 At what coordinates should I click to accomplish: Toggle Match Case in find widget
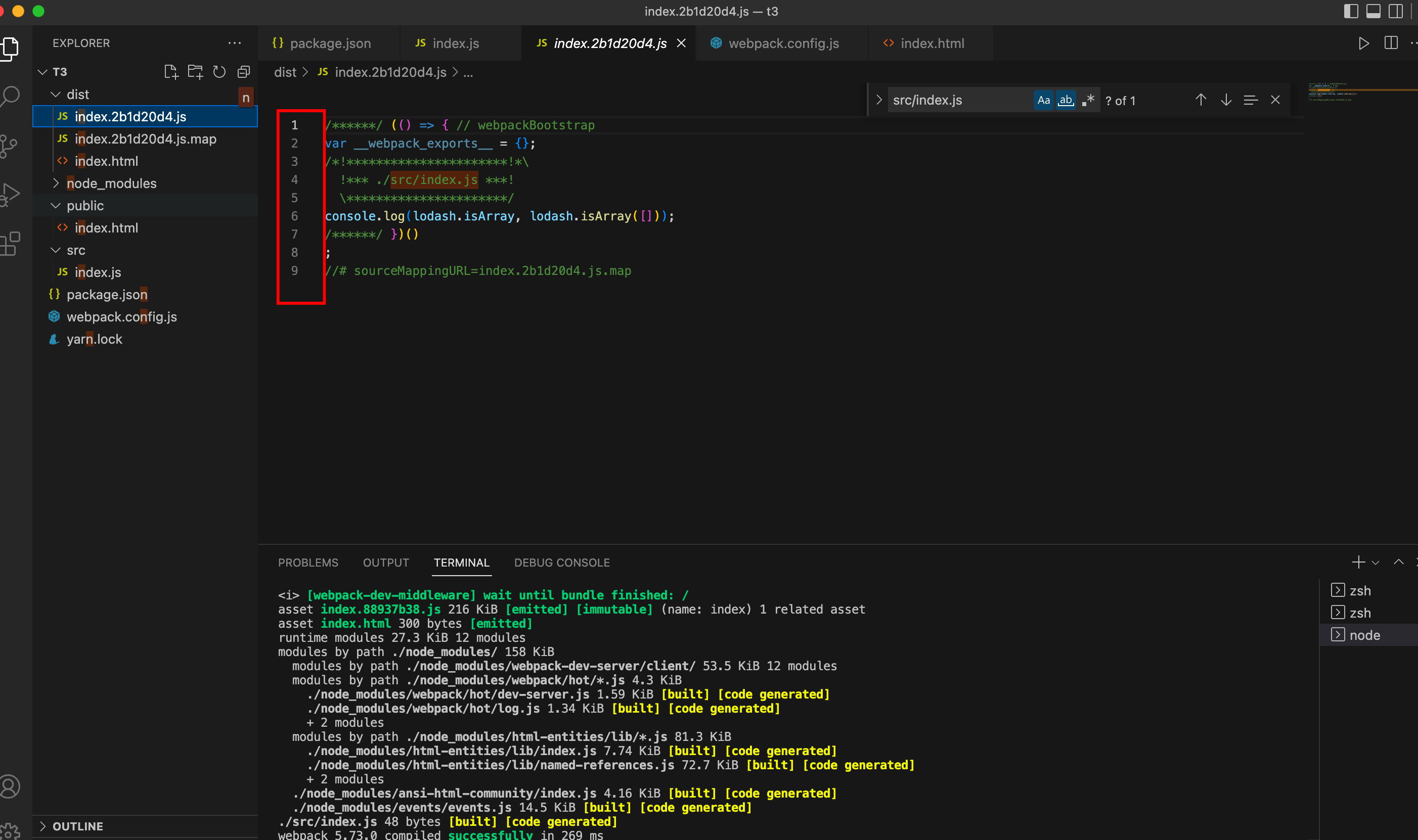[x=1044, y=100]
